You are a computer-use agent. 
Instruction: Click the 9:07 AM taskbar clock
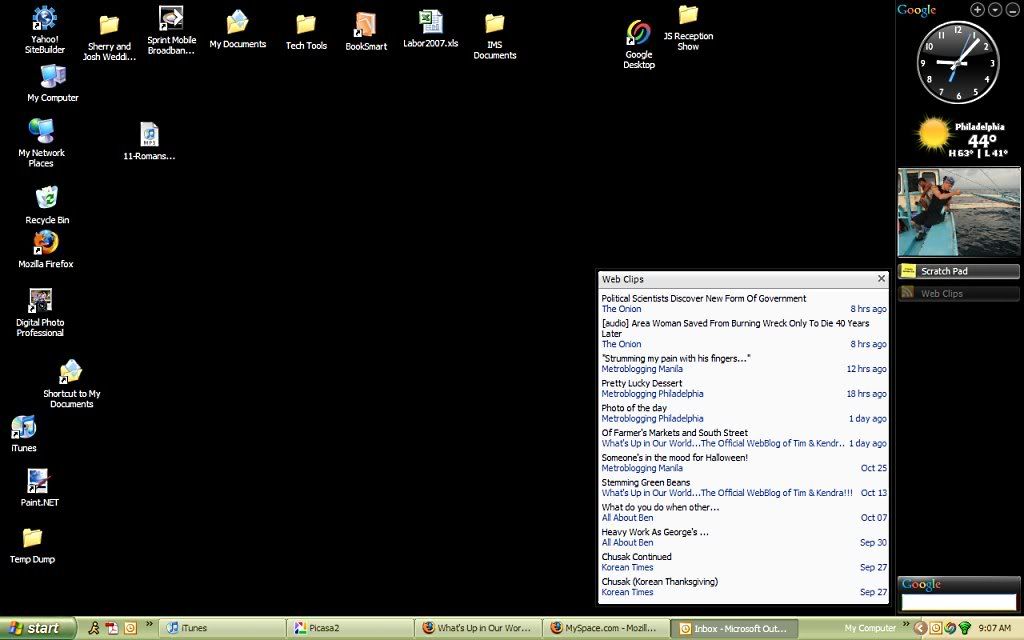coord(994,628)
